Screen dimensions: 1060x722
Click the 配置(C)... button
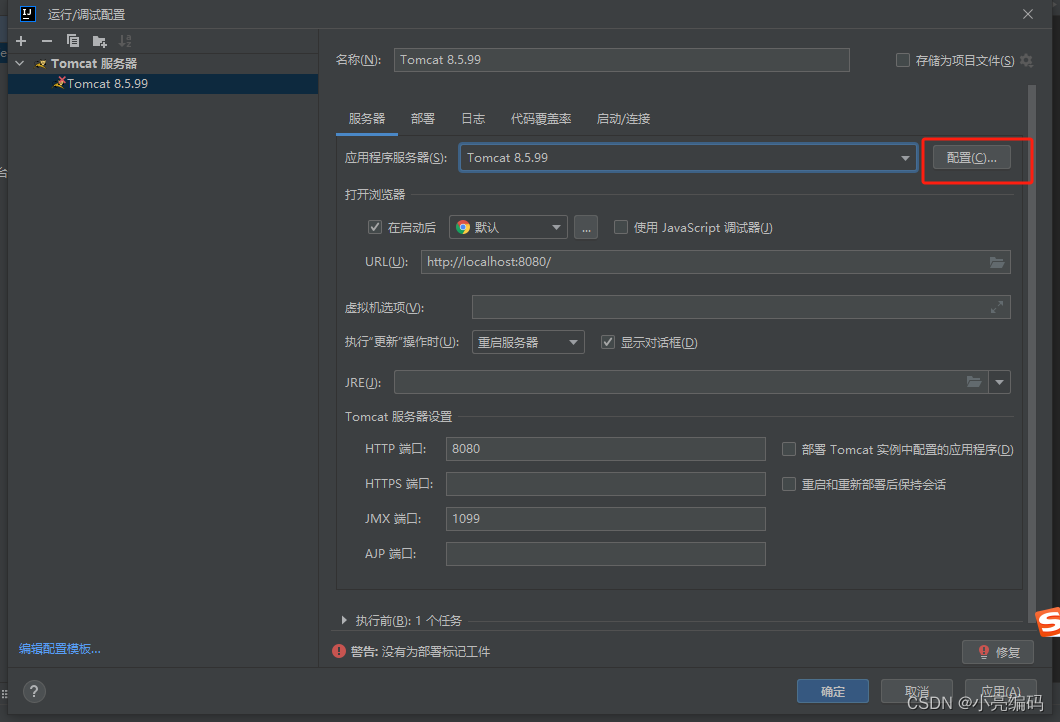click(971, 158)
